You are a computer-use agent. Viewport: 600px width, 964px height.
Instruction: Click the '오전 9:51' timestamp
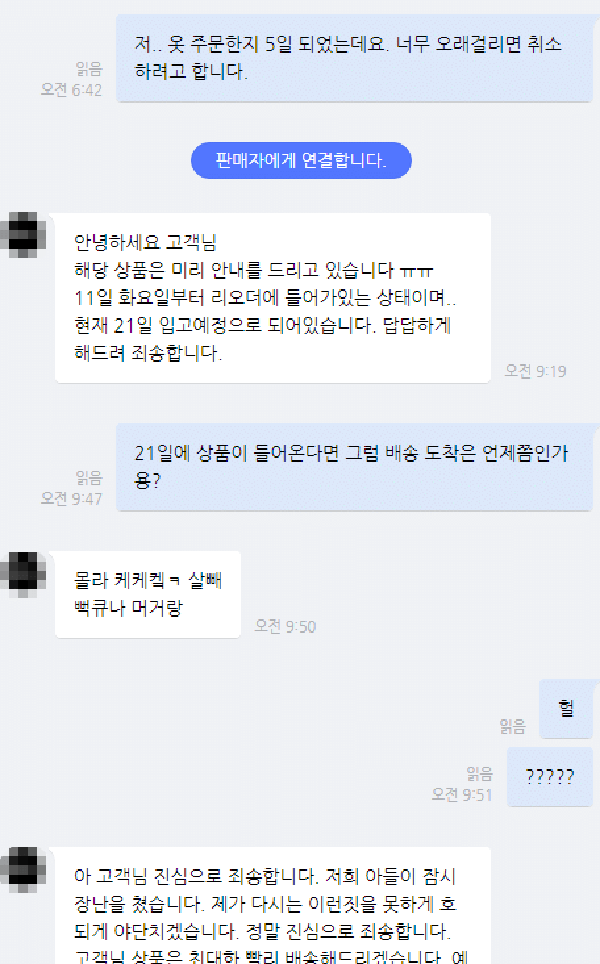pyautogui.click(x=462, y=795)
